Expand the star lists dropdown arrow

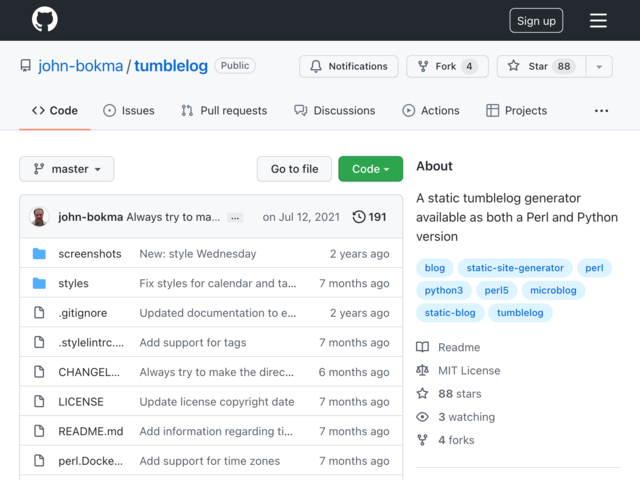599,66
